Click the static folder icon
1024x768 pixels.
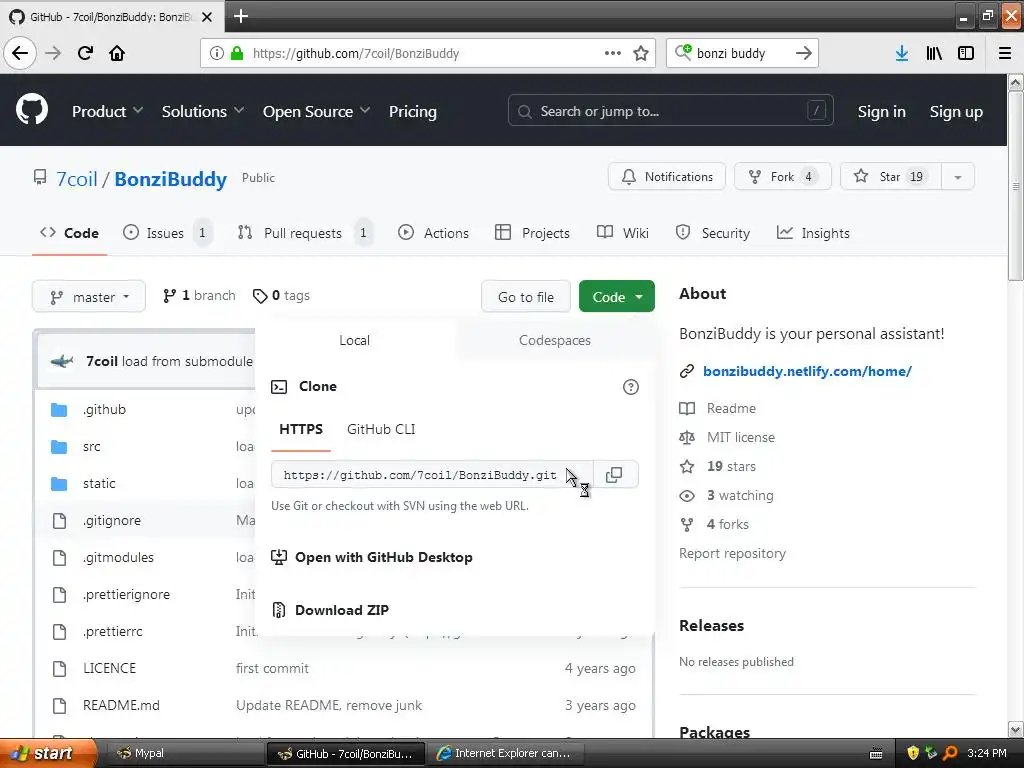pyautogui.click(x=59, y=484)
